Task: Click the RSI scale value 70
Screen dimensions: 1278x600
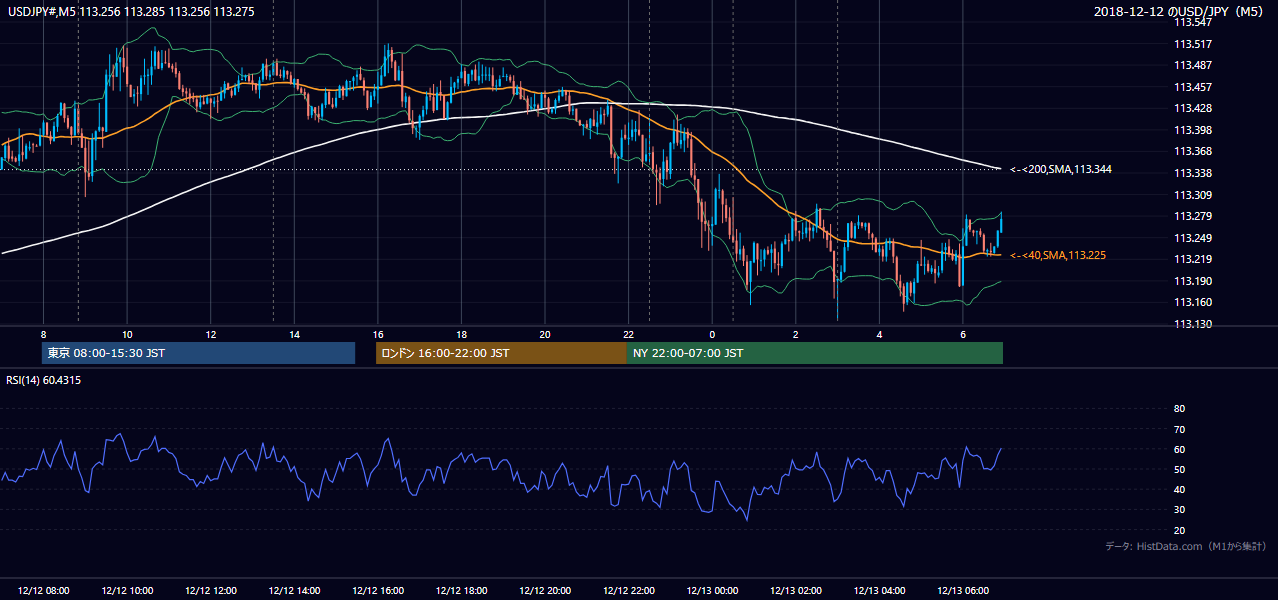Action: 1179,429
